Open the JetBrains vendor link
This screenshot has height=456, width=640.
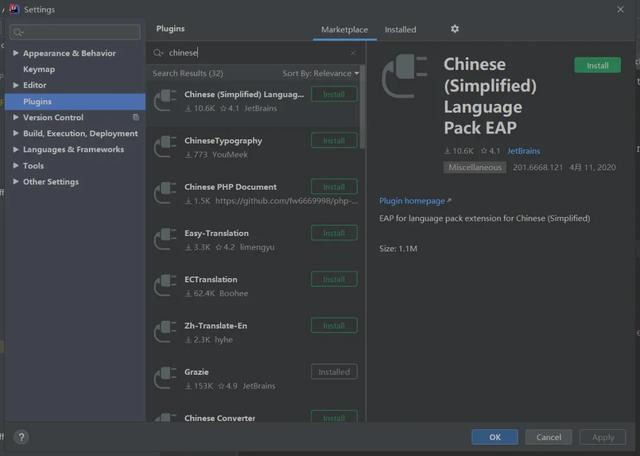coord(524,151)
